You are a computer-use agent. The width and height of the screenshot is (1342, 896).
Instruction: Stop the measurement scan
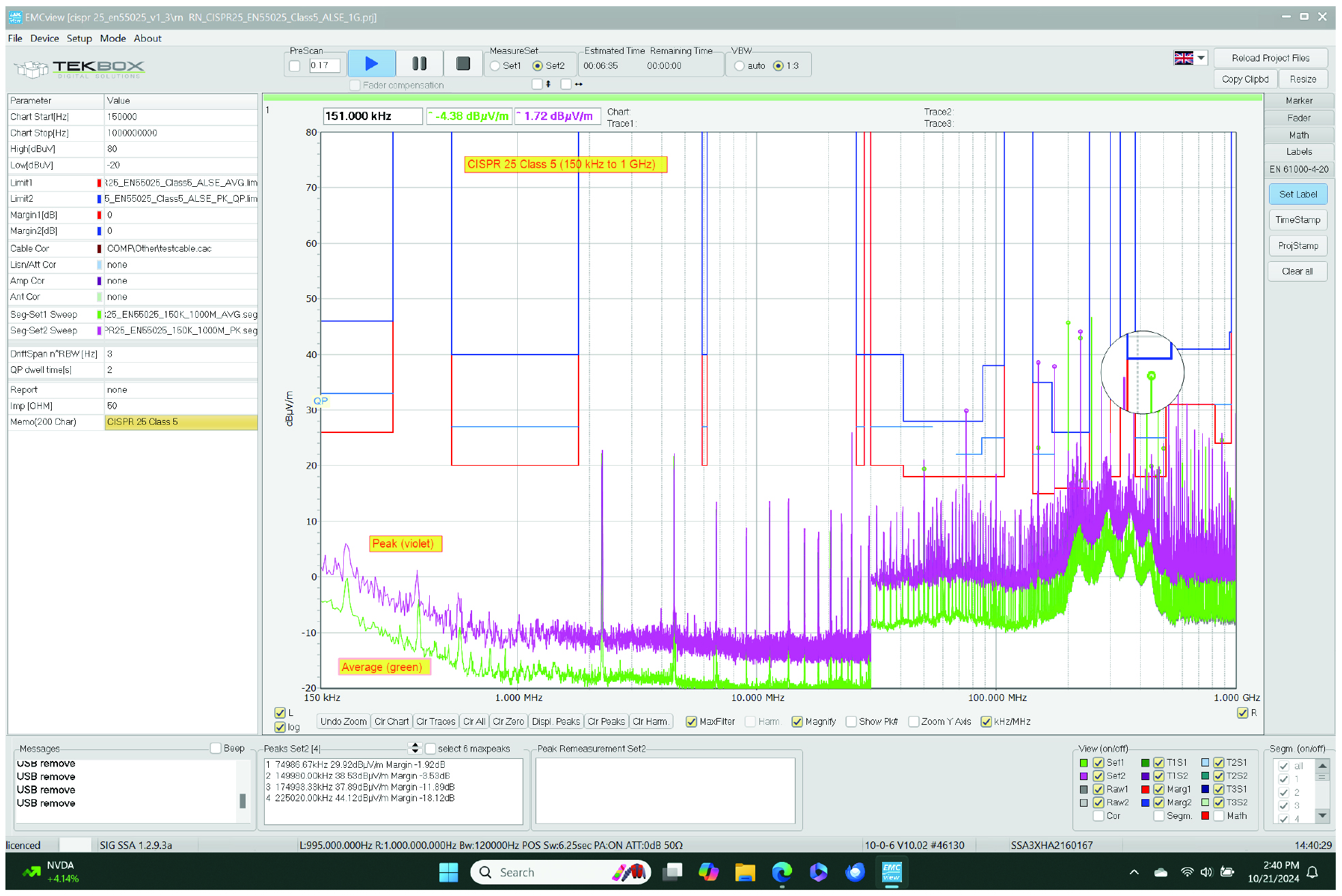coord(463,64)
